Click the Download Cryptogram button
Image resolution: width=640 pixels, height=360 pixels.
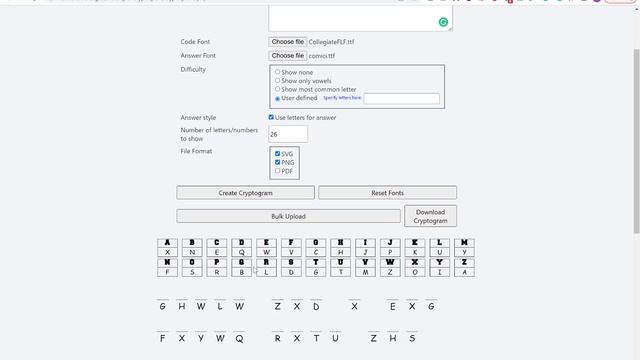click(430, 216)
